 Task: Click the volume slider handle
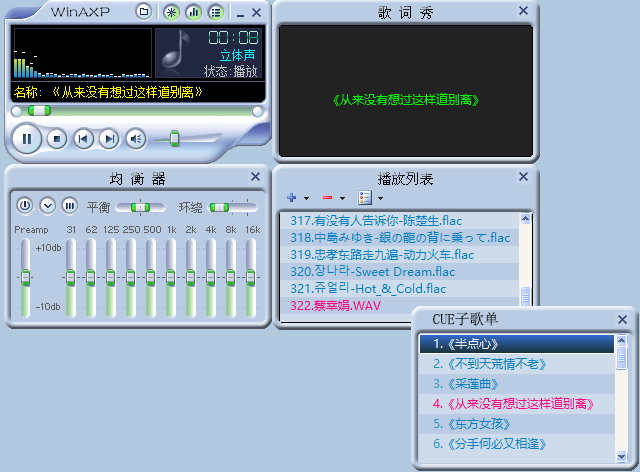coord(174,139)
